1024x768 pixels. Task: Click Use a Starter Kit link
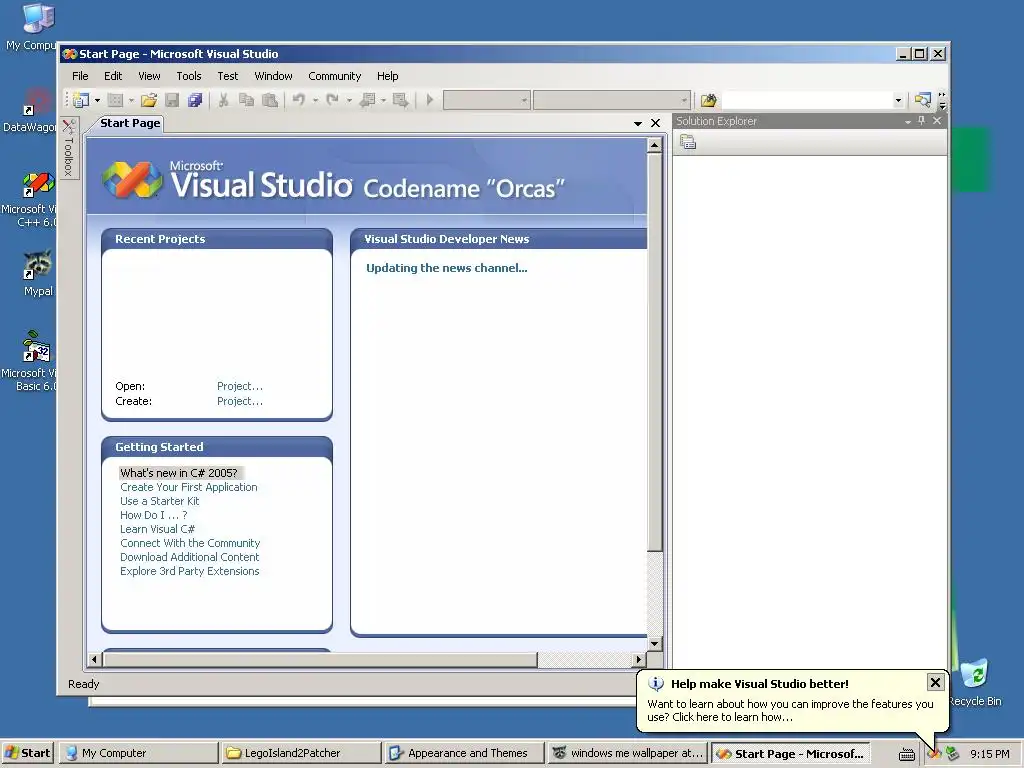point(159,501)
